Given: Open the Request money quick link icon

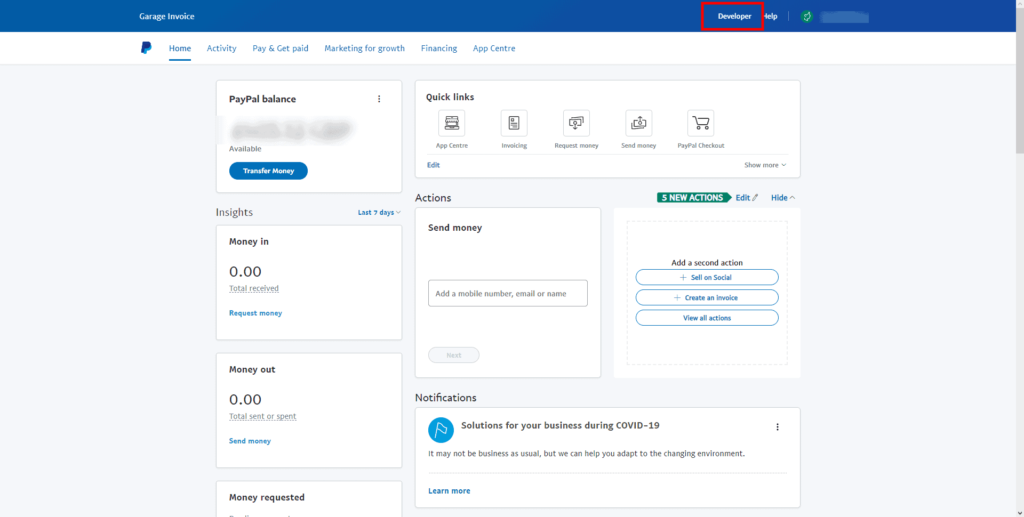Looking at the screenshot, I should pos(576,123).
